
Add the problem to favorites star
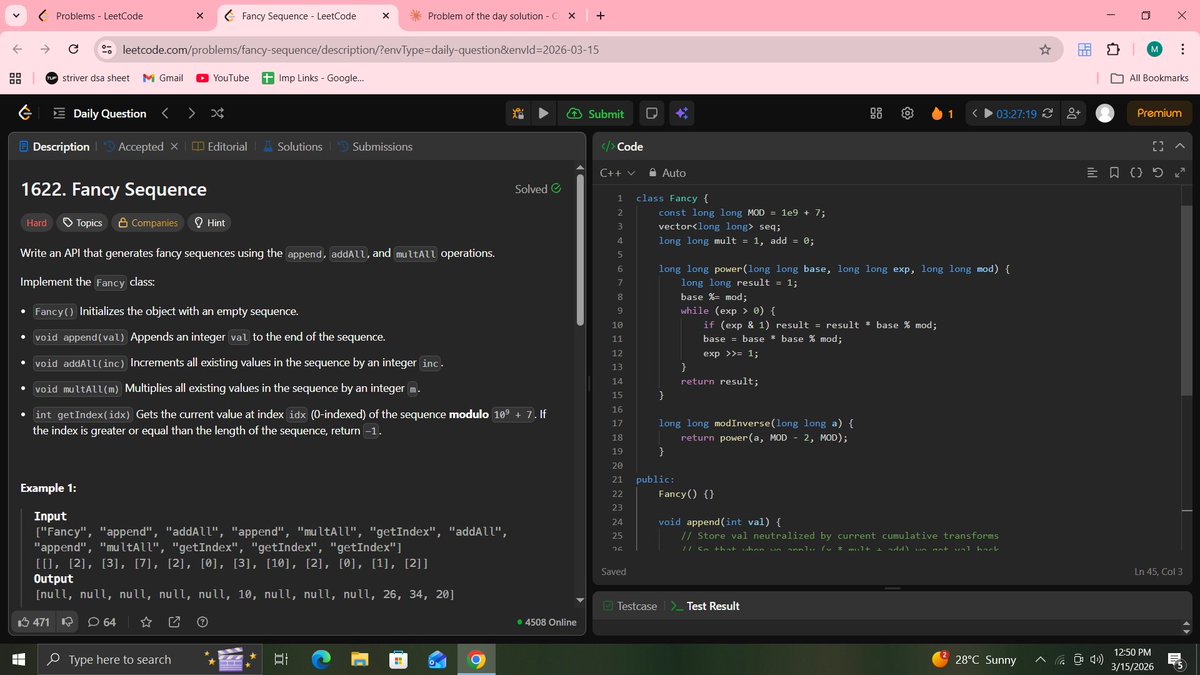146,622
